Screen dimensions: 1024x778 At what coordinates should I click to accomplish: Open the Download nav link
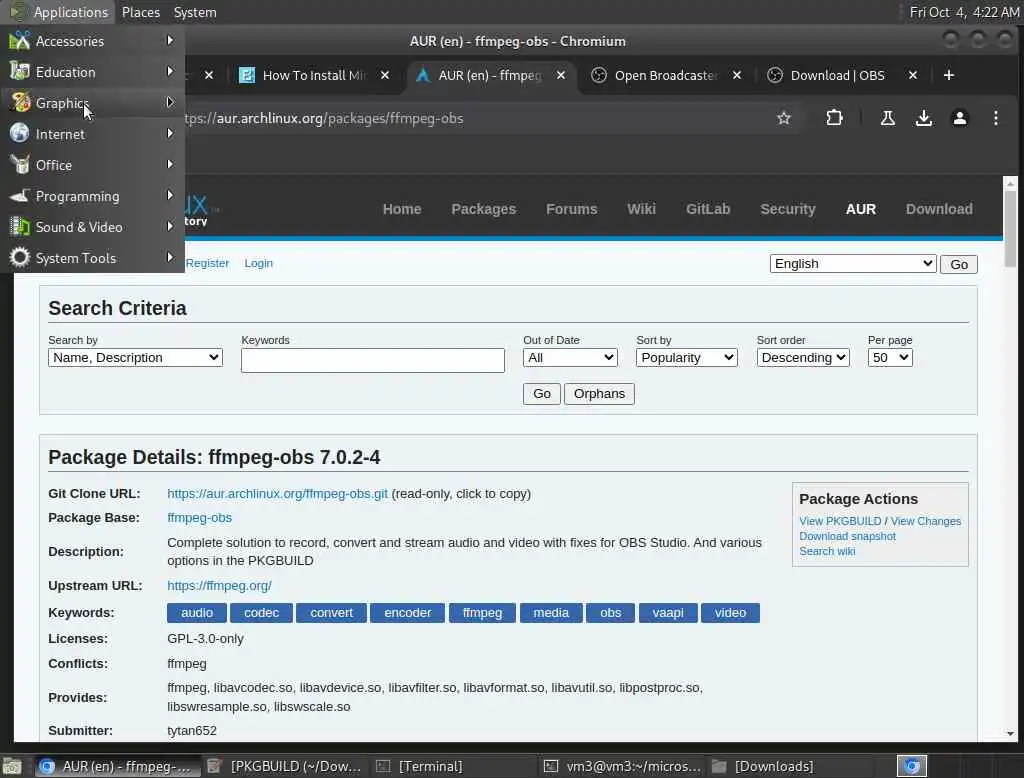939,209
